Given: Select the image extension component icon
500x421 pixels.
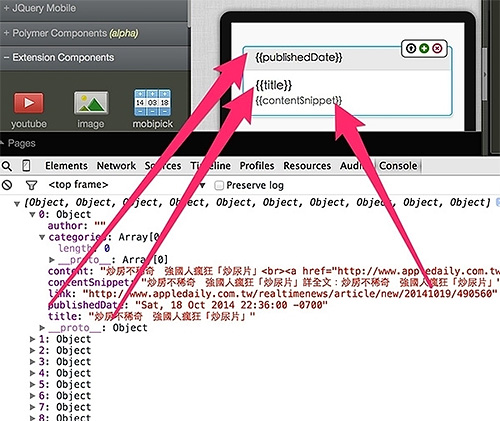Looking at the screenshot, I should (x=91, y=103).
